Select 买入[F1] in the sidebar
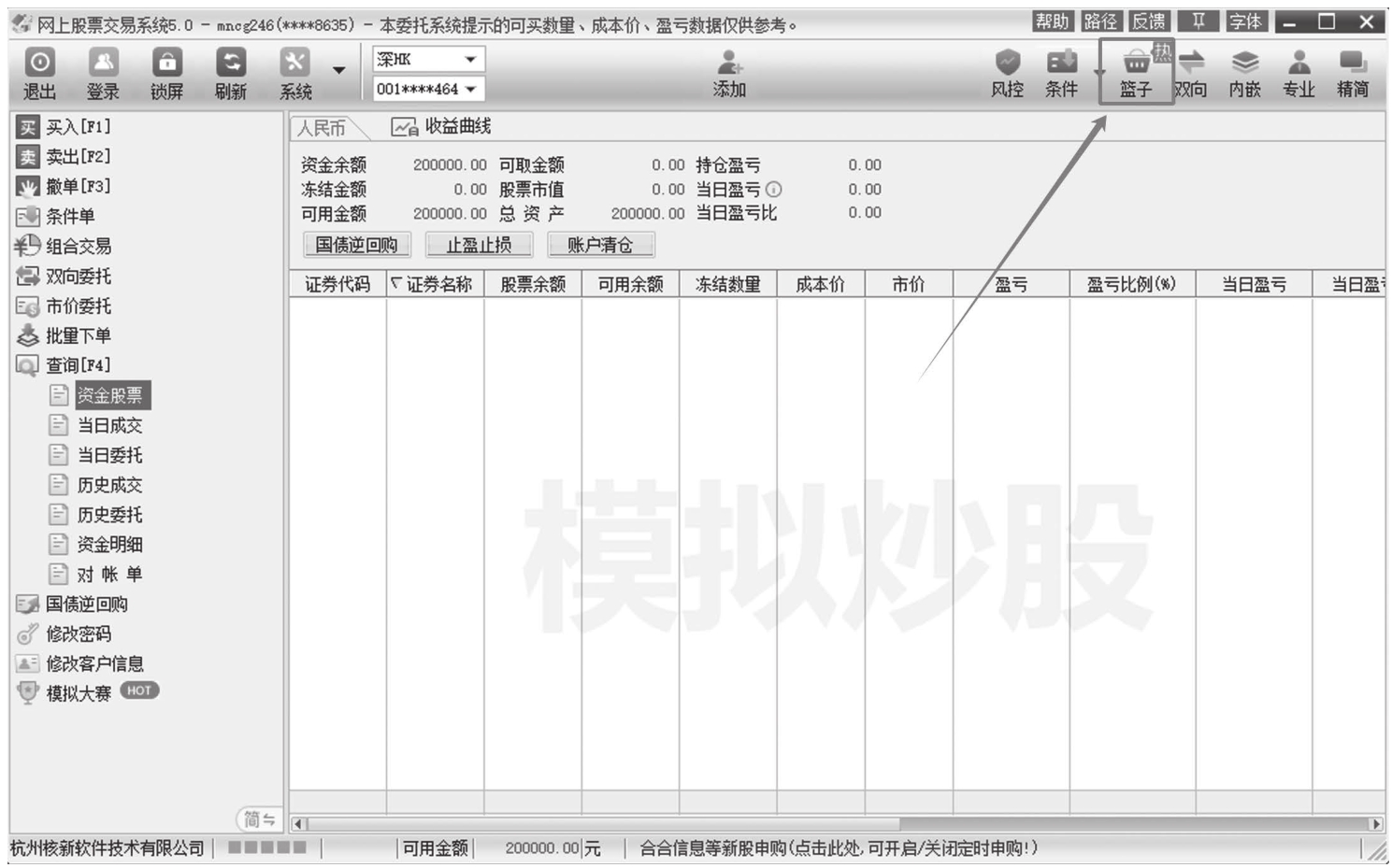The image size is (1392, 868). coord(64,127)
